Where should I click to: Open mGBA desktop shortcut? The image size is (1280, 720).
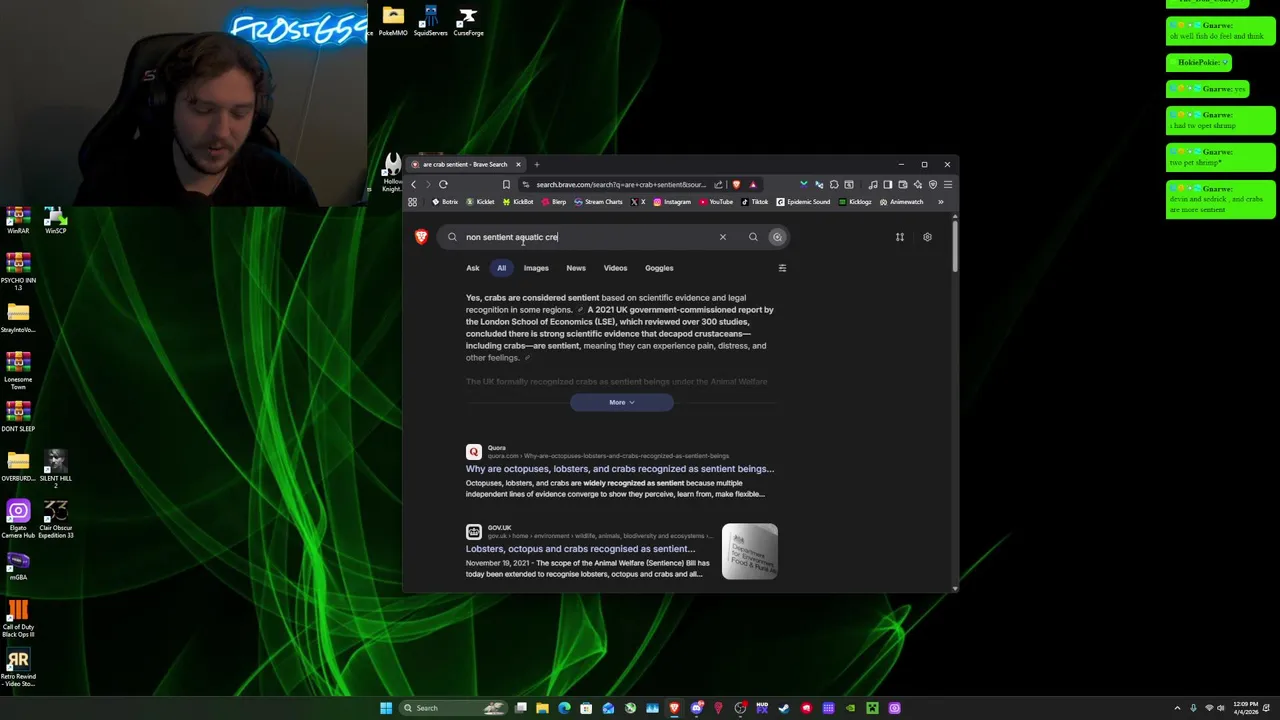(18, 566)
